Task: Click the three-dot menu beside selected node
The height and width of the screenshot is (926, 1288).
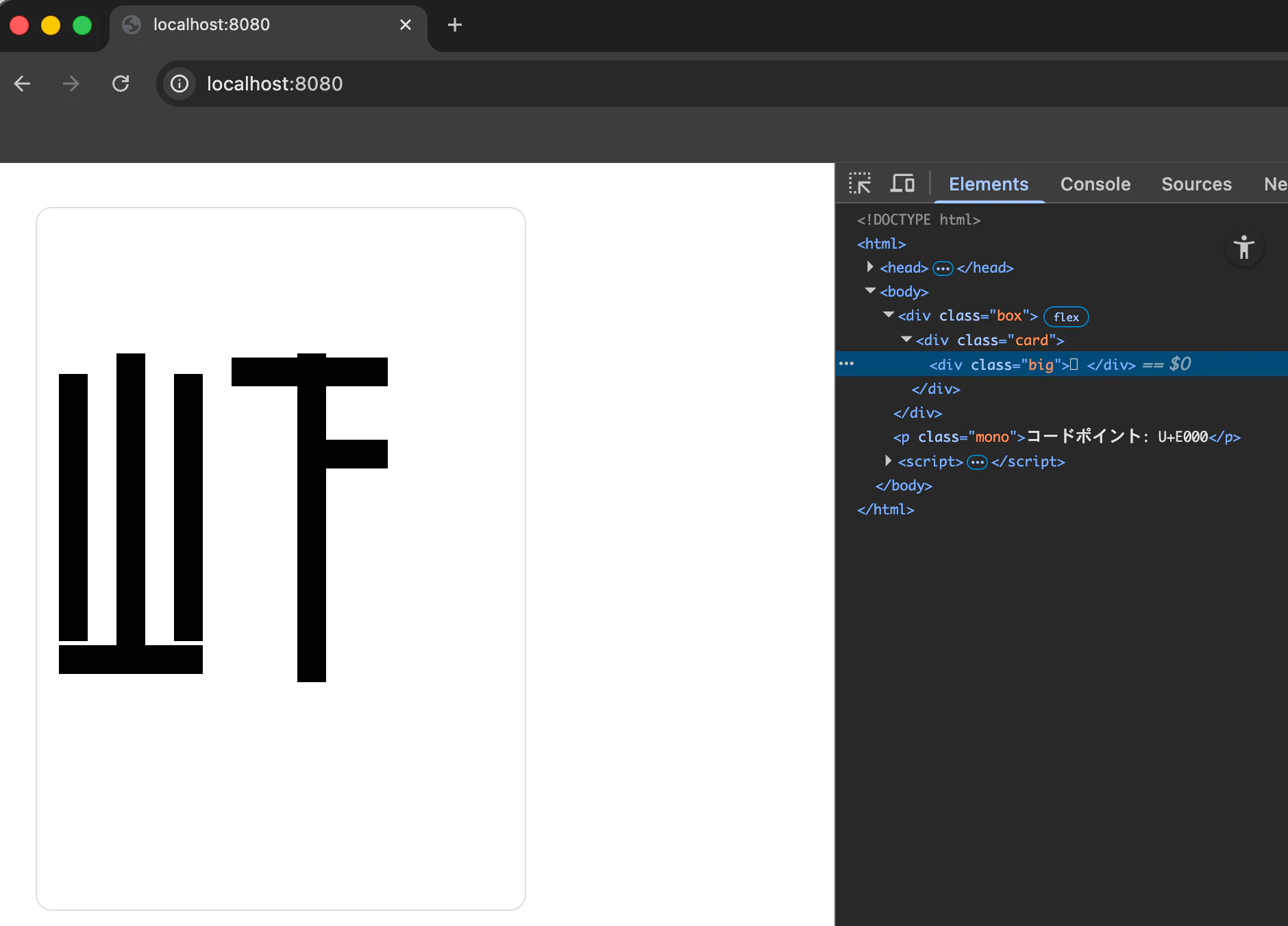Action: coord(847,364)
